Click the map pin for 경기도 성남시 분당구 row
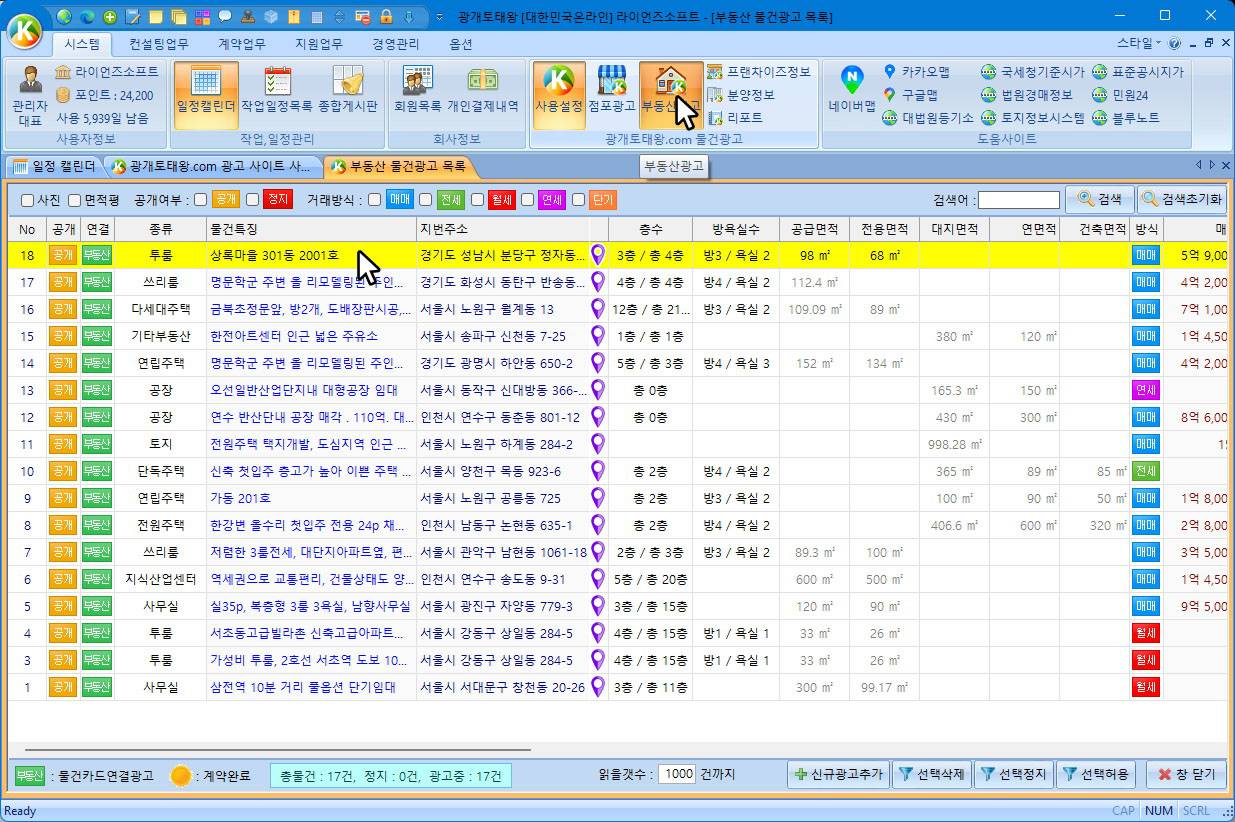The height and width of the screenshot is (822, 1235). pyautogui.click(x=598, y=255)
